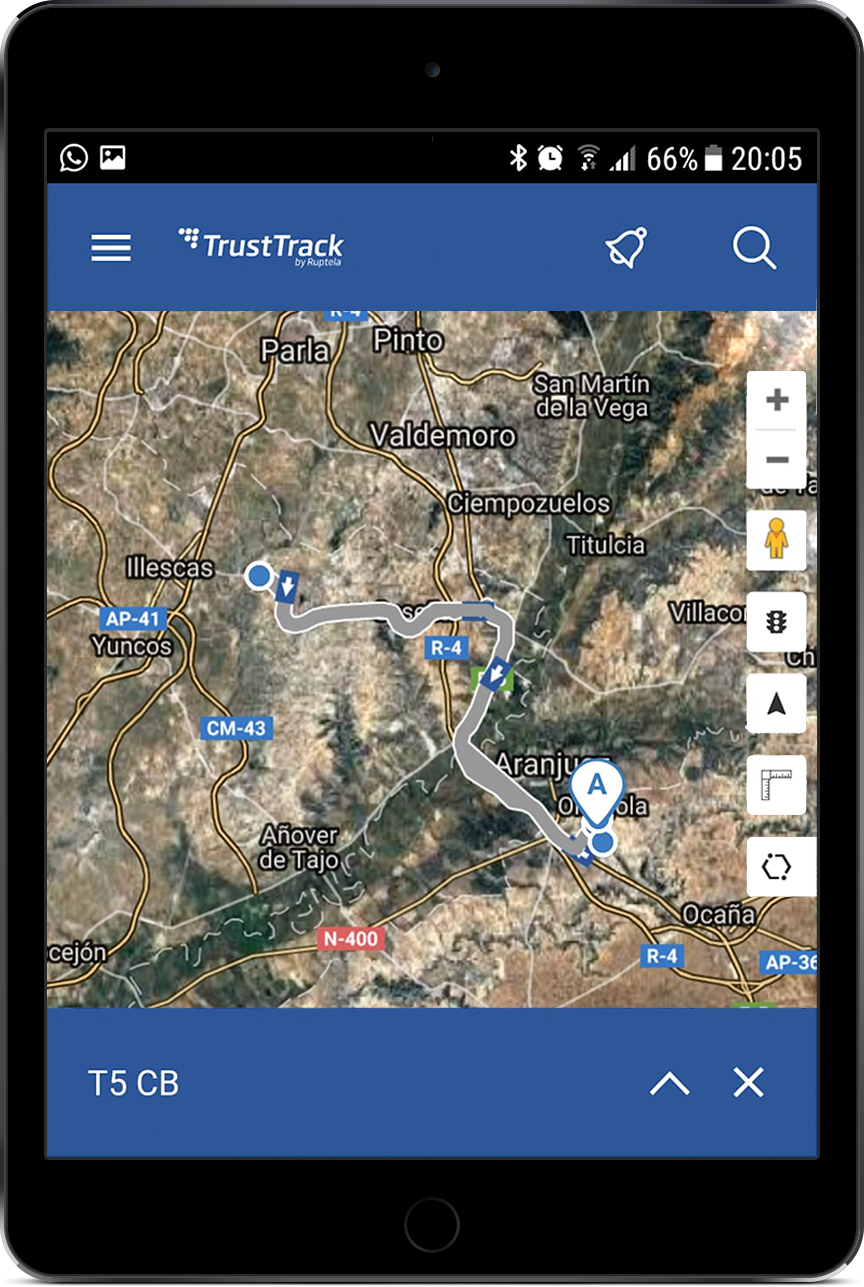Zoom in on the map
This screenshot has height=1287, width=864.
pos(776,401)
